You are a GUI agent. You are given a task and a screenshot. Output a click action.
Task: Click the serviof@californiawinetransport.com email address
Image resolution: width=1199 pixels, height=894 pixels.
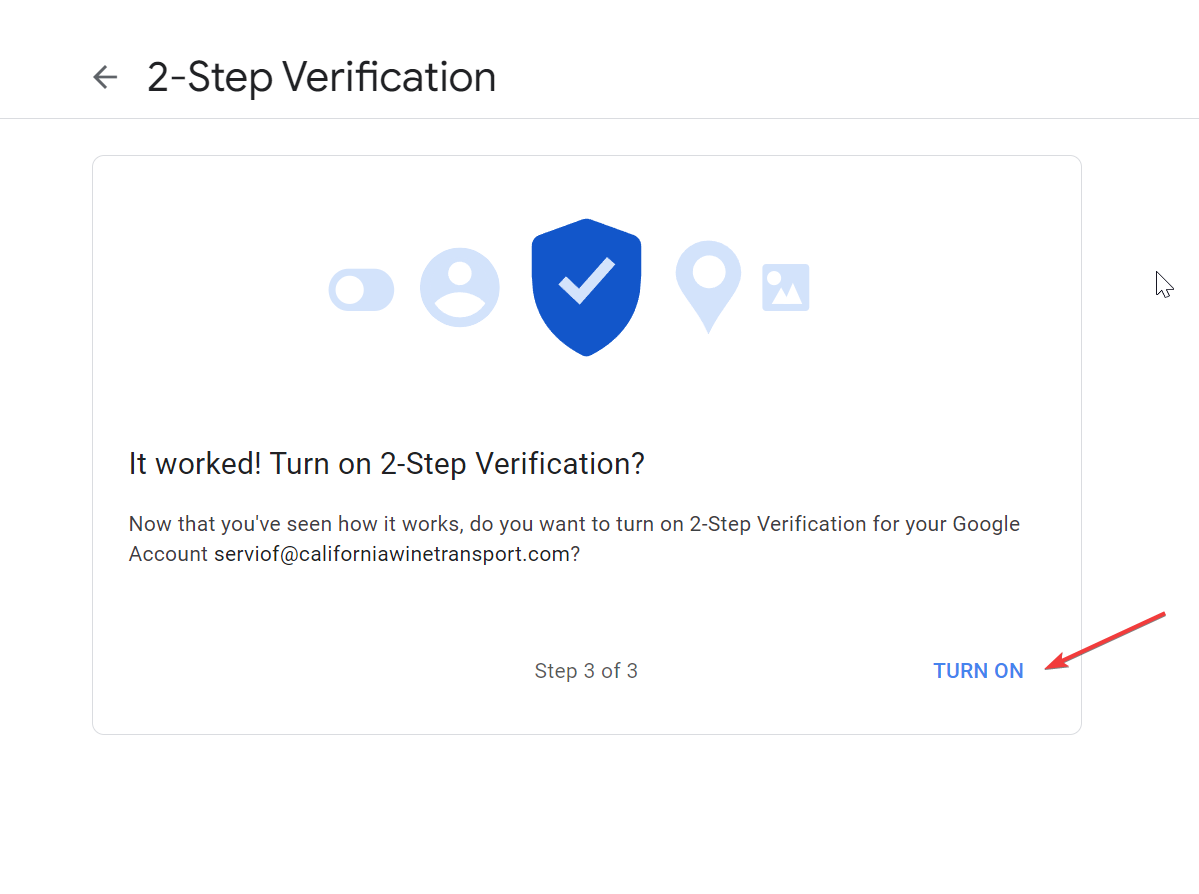(x=392, y=554)
